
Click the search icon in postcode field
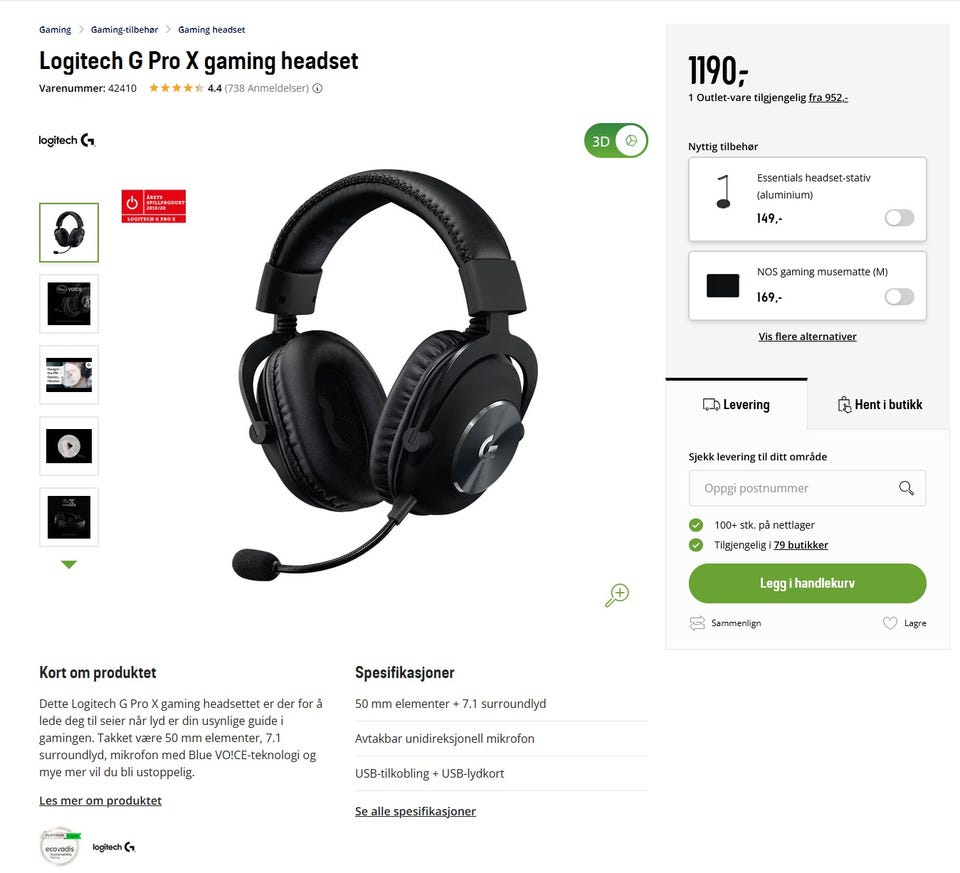pos(906,488)
